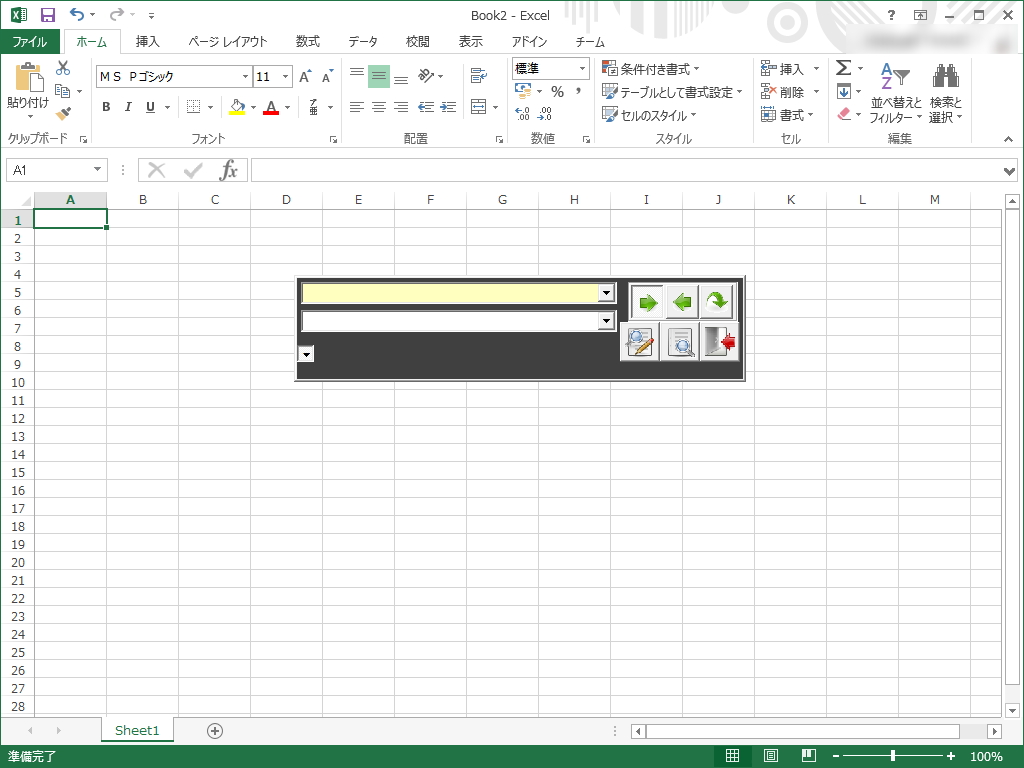
Task: Click 書式 format button in cells group
Action: (x=788, y=115)
